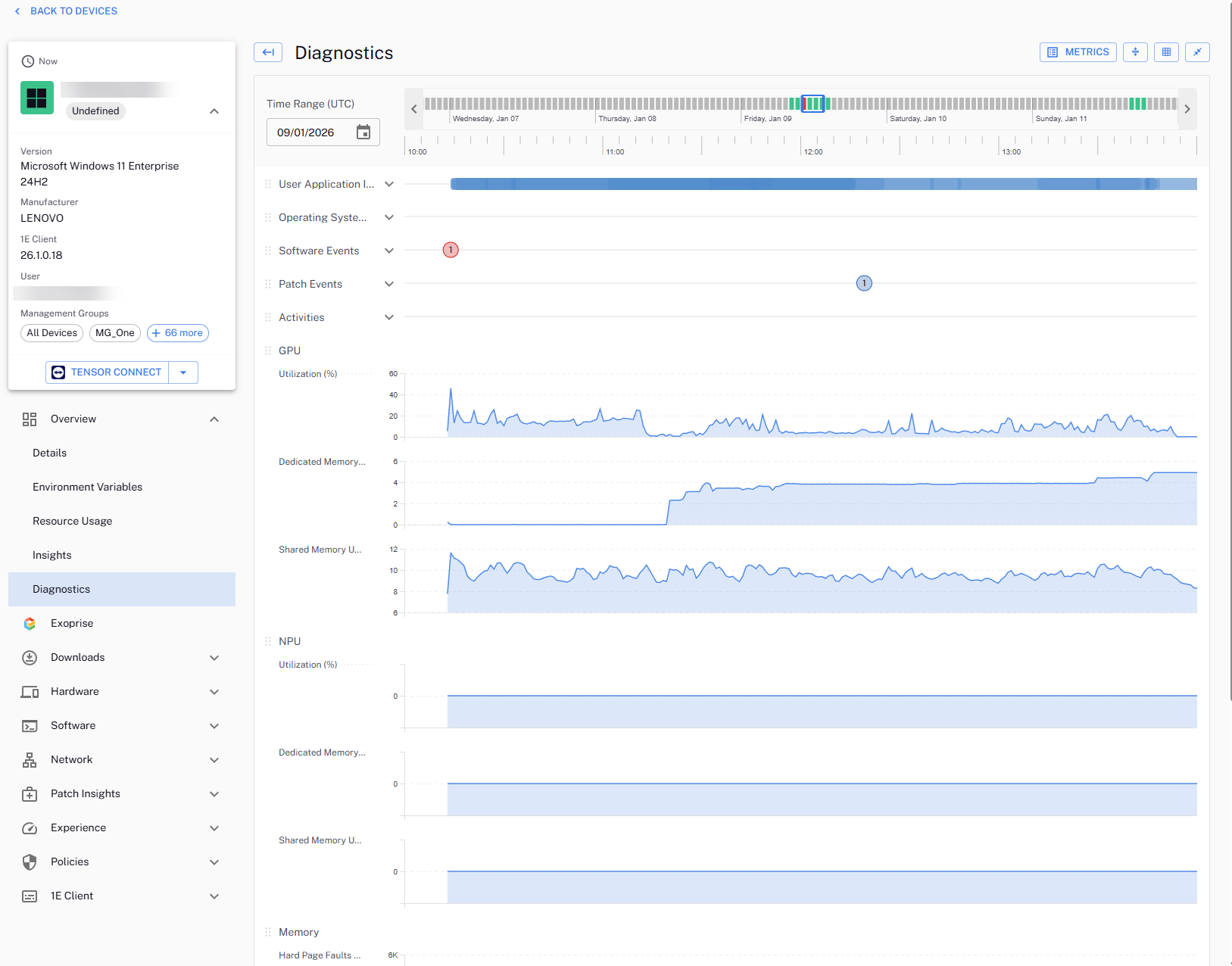Click the collapse sidebar arrow icon beside Diagnostics
The width and height of the screenshot is (1232, 966).
pyautogui.click(x=268, y=52)
